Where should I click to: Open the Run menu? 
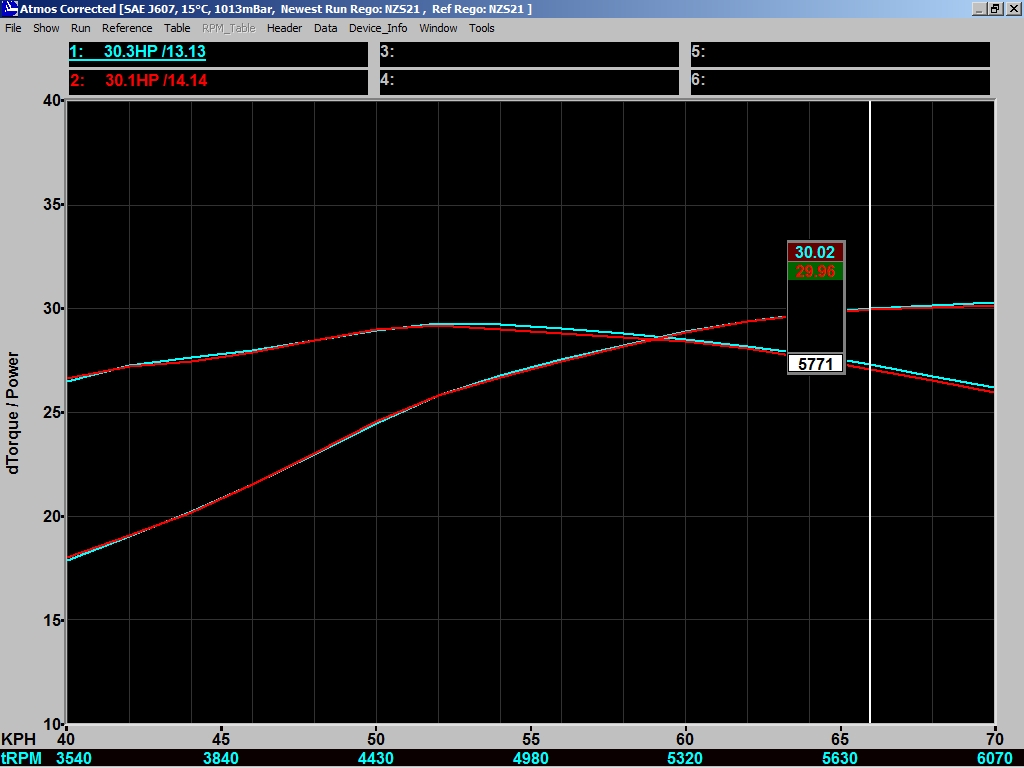80,28
